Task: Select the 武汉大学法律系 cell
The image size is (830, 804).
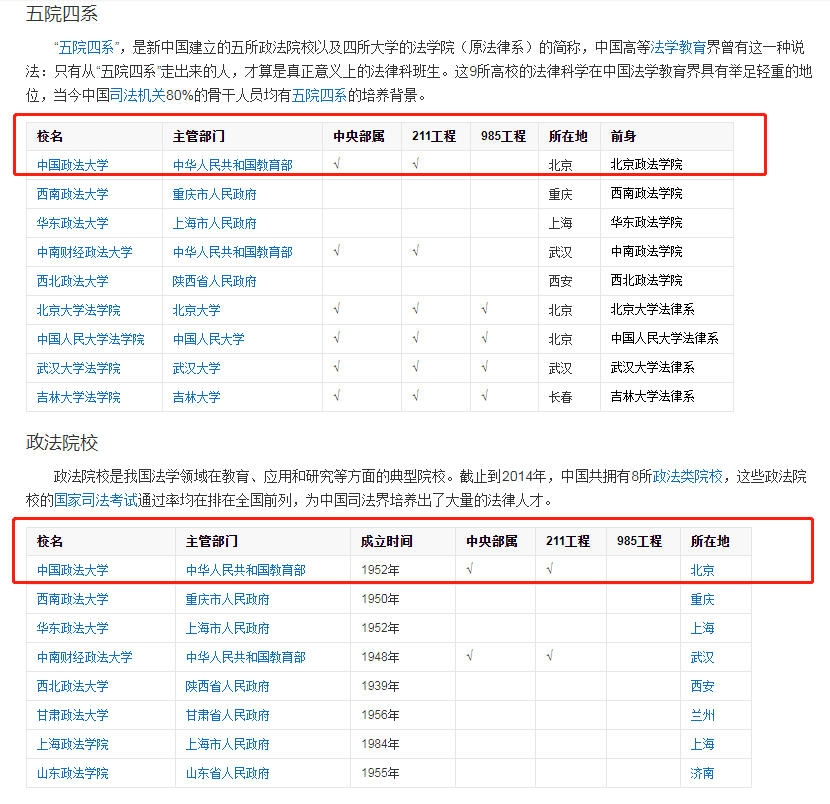Action: click(x=667, y=368)
